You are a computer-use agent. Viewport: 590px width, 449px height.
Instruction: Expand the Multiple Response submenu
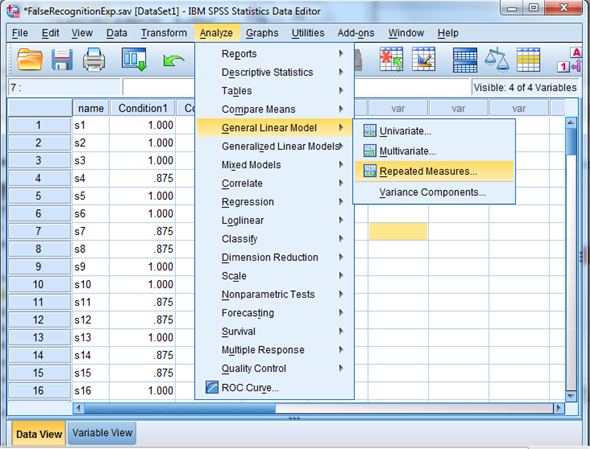point(275,350)
